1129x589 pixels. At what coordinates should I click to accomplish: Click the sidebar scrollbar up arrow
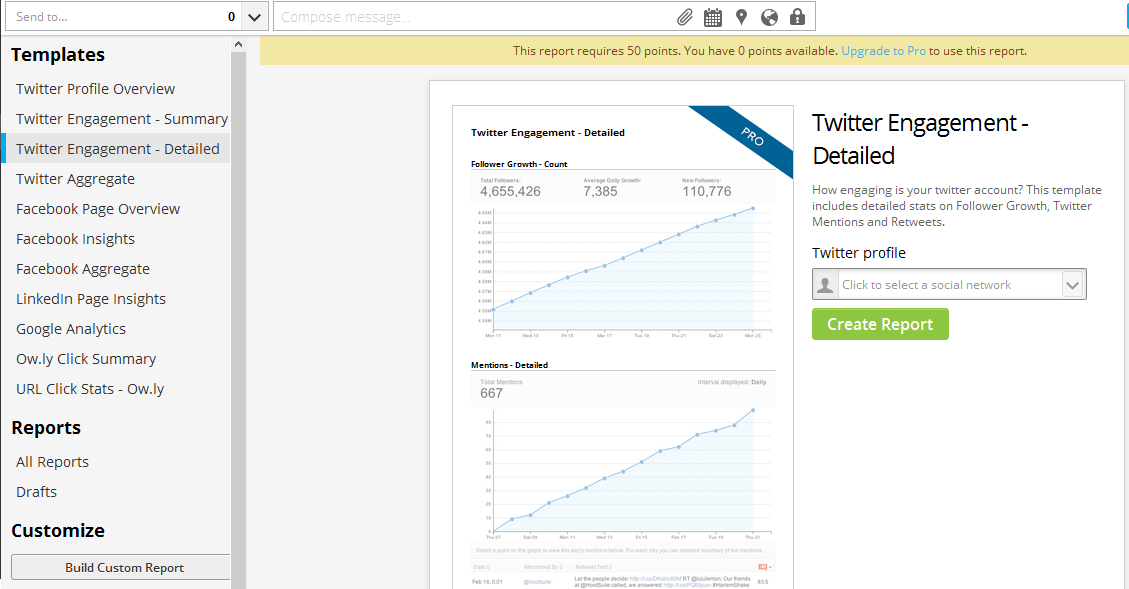238,45
